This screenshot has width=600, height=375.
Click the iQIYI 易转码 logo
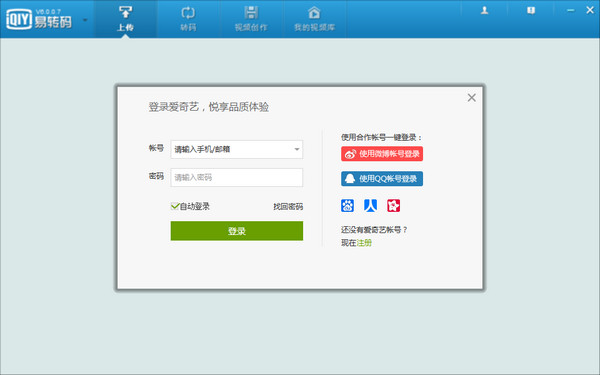coord(39,19)
